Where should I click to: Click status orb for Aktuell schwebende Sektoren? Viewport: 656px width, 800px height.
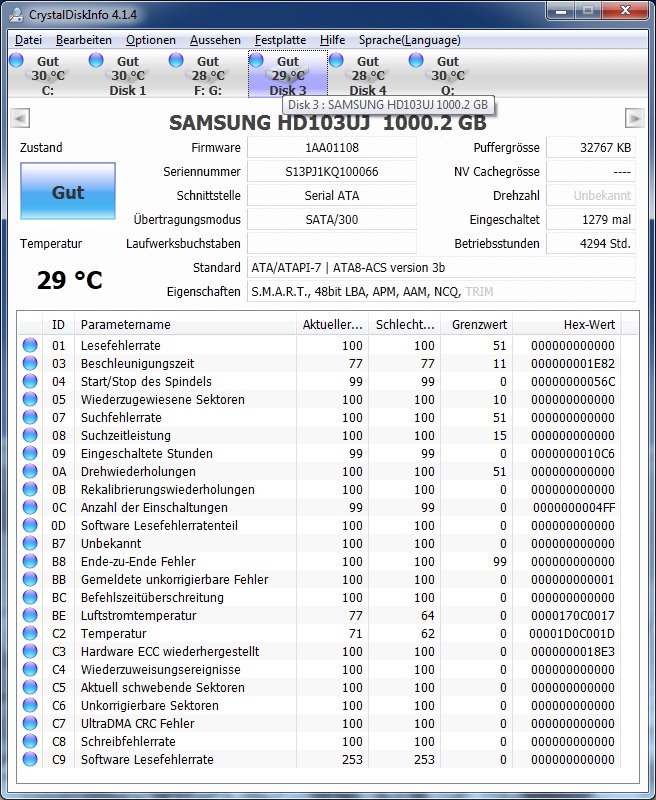click(30, 687)
